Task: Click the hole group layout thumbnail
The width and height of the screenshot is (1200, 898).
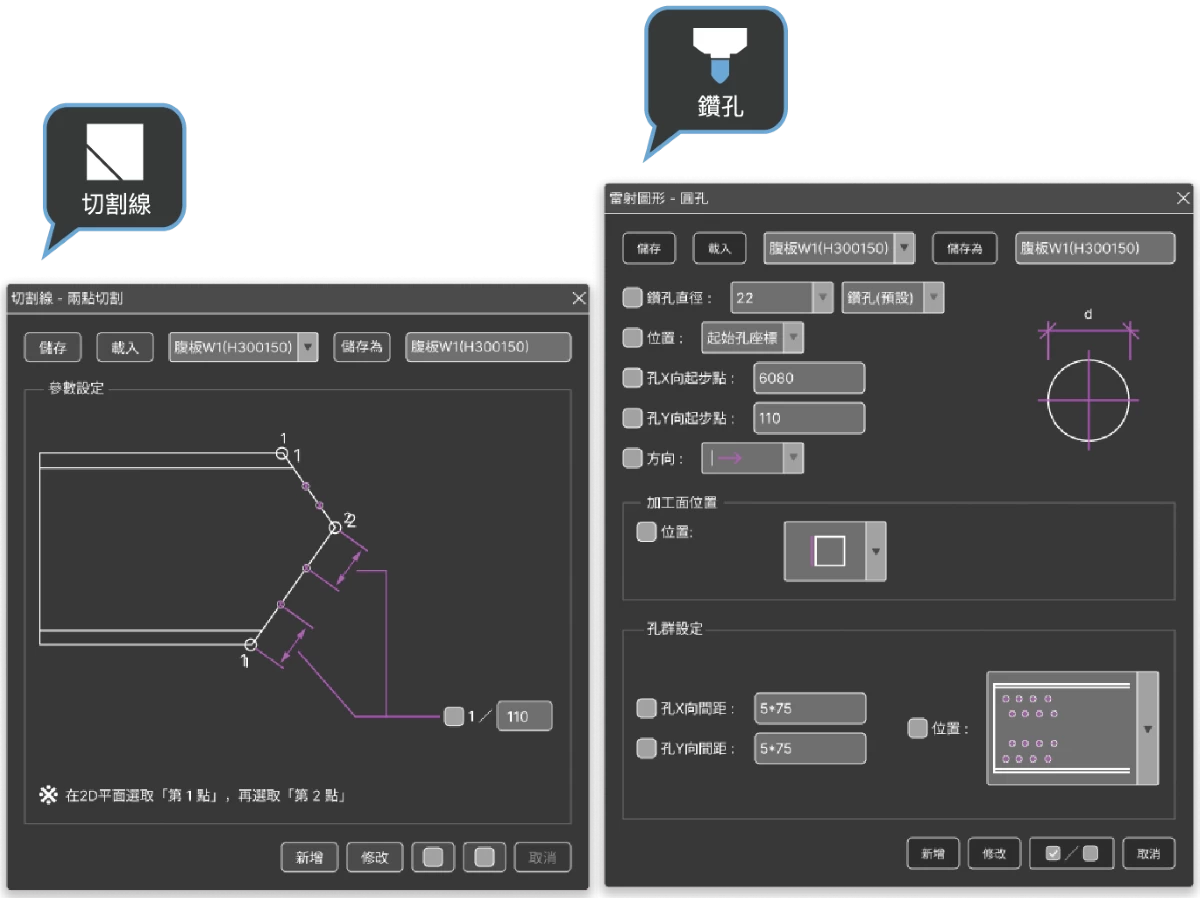Action: [x=1062, y=728]
